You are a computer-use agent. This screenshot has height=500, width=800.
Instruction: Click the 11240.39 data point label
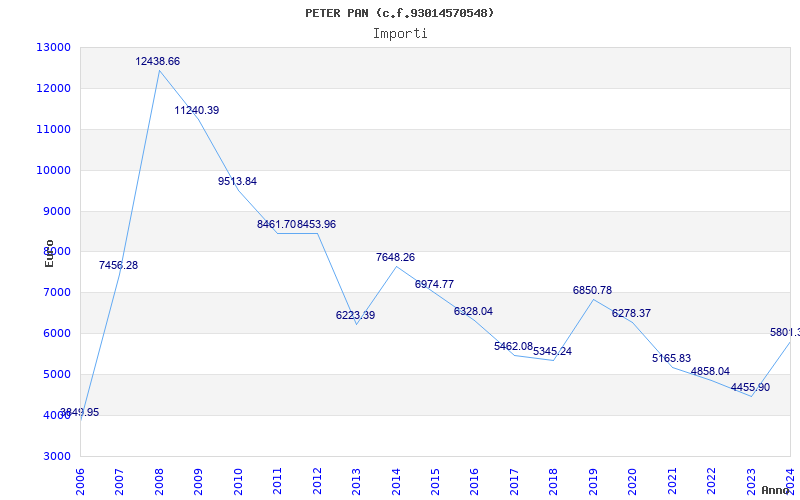click(197, 111)
